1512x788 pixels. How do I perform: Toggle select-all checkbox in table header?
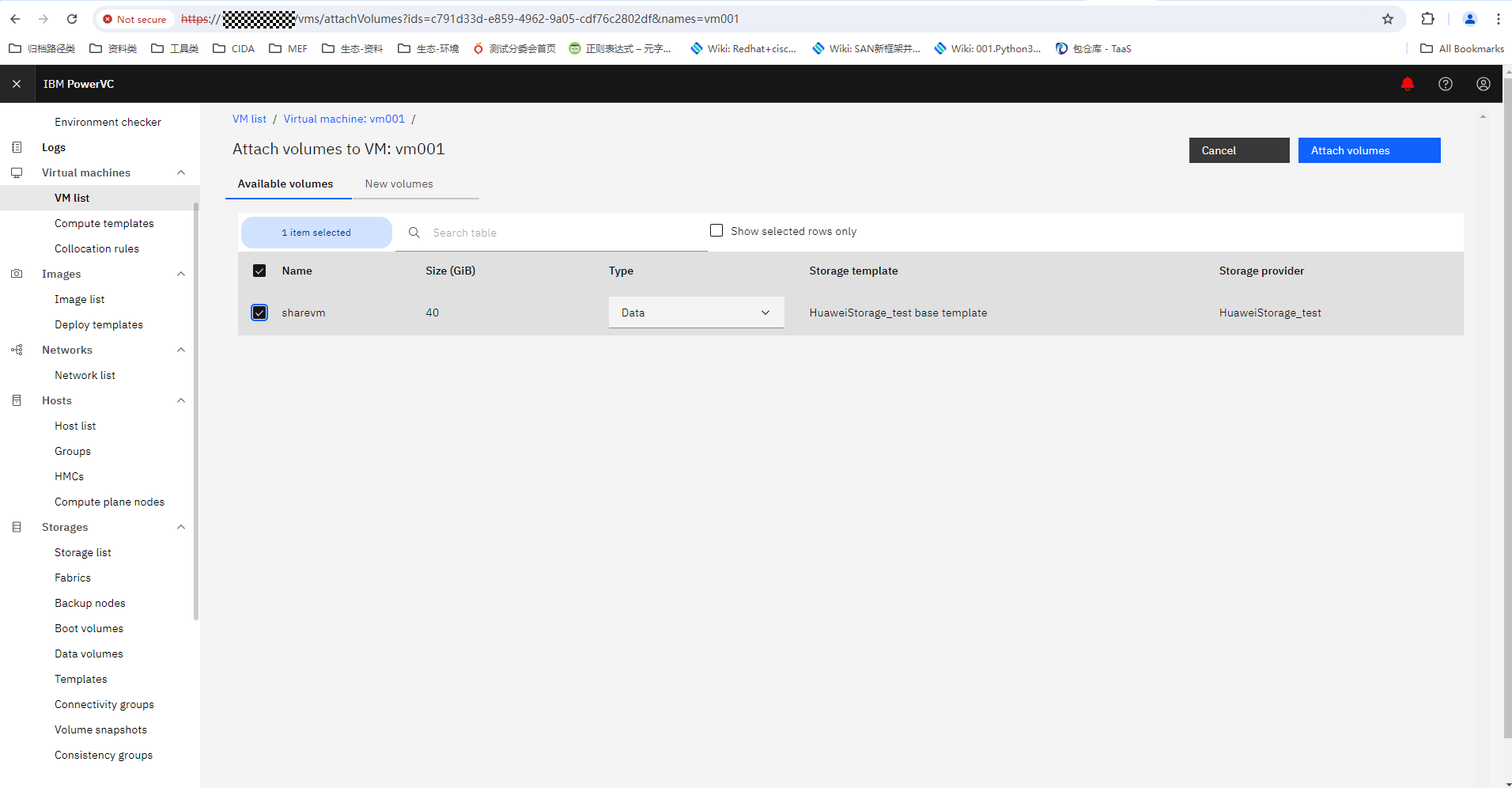pyautogui.click(x=259, y=271)
